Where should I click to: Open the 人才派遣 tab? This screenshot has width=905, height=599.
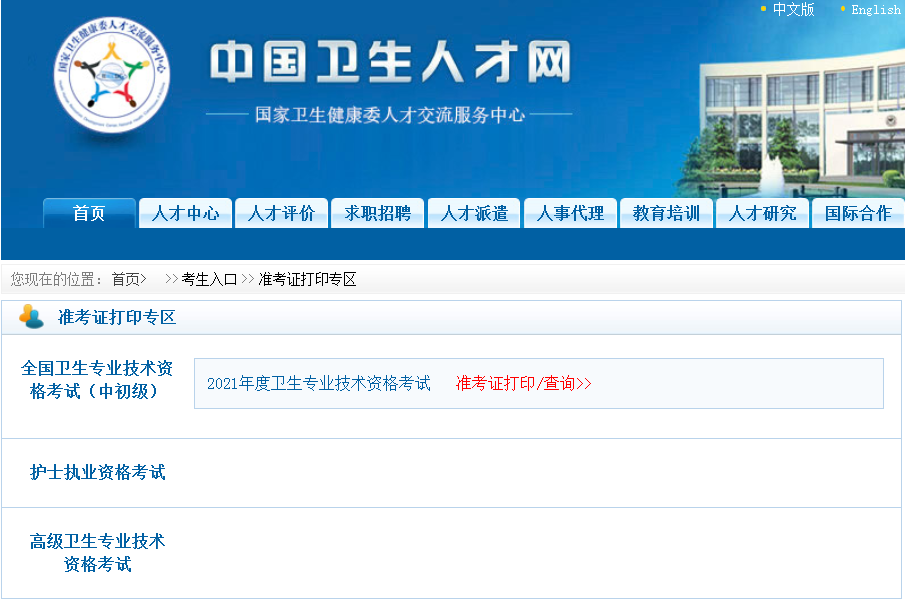pos(474,213)
